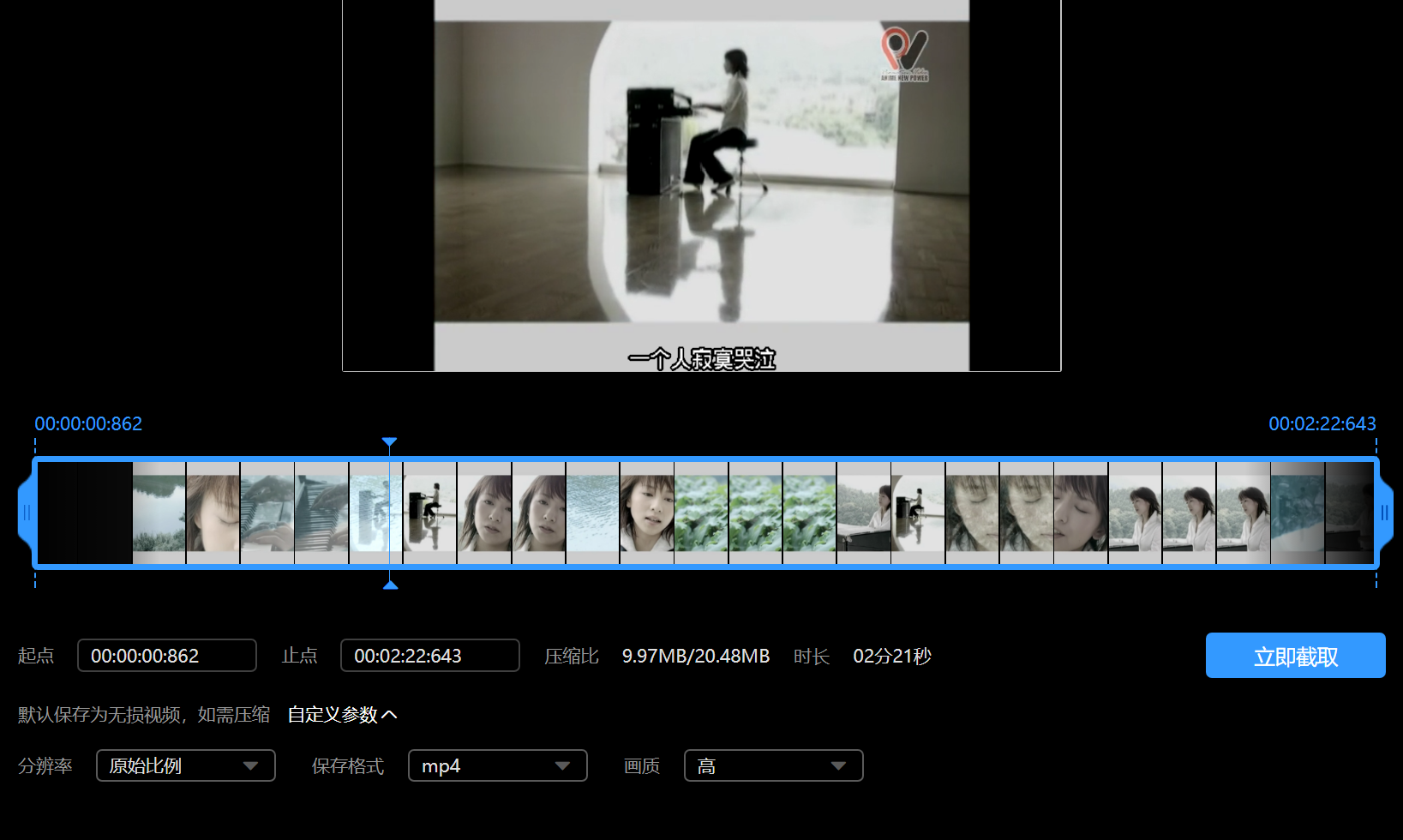The height and width of the screenshot is (840, 1403).
Task: Click the start timestamp label 00:00:00:862
Action: [x=88, y=423]
